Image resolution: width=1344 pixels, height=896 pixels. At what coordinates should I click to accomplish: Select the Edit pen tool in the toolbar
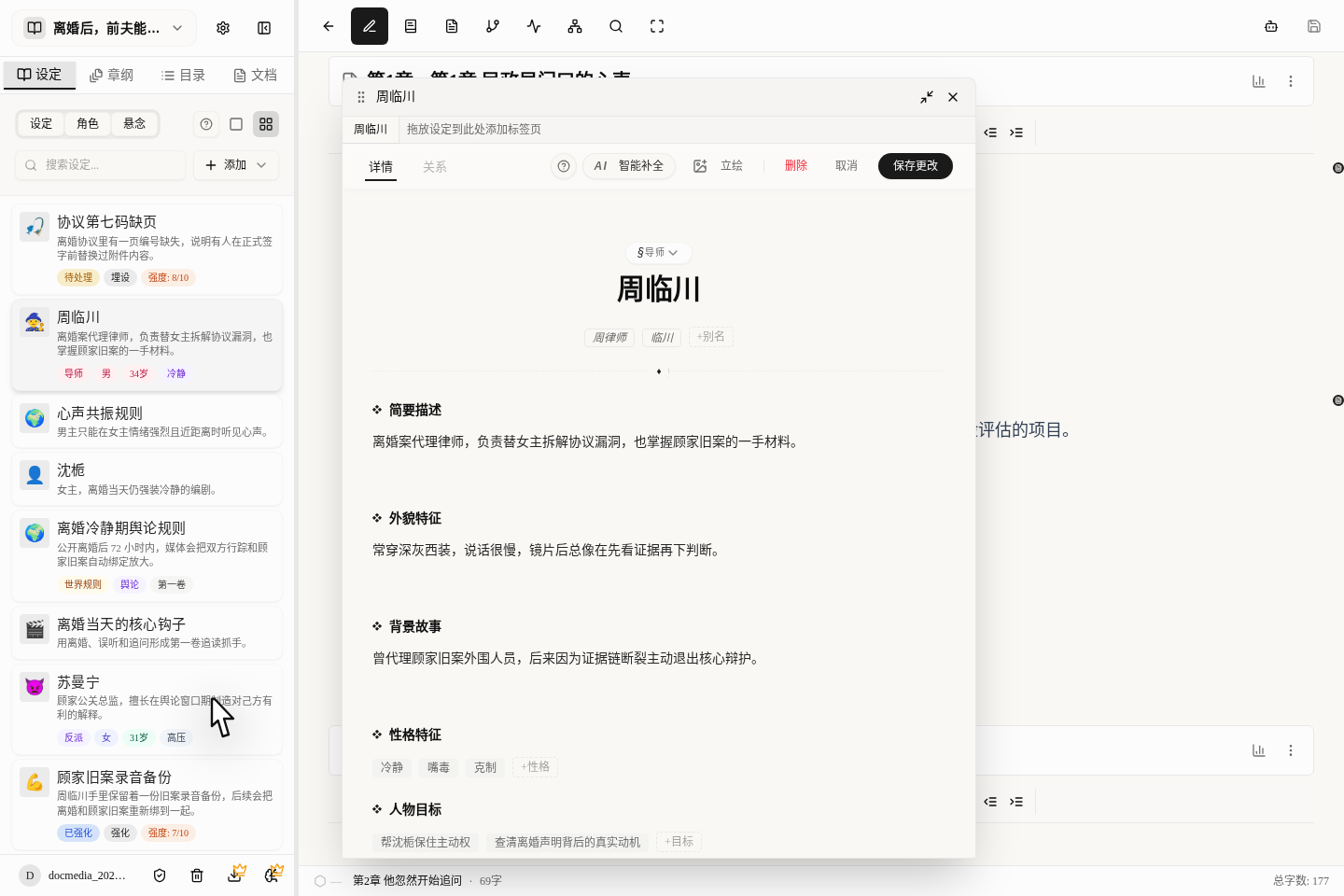coord(370,26)
